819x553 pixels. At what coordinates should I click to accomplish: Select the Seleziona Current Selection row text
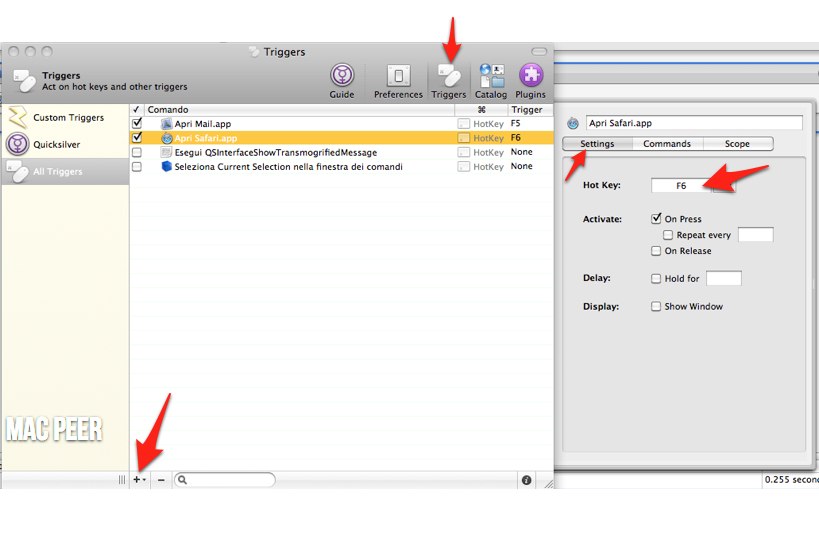coord(288,167)
